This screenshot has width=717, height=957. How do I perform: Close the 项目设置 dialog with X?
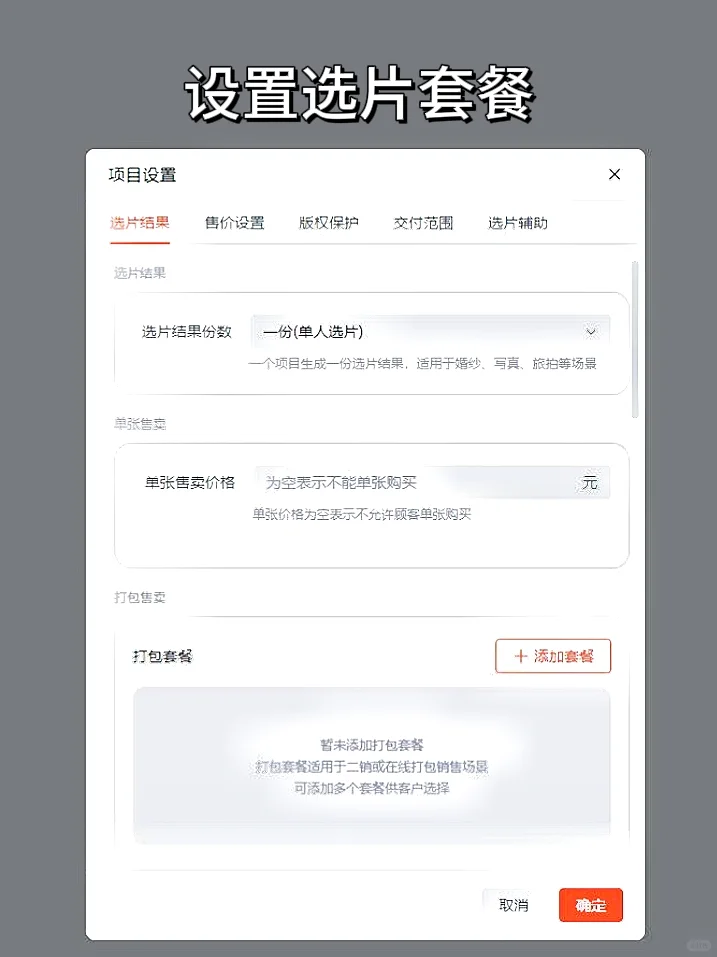(614, 175)
